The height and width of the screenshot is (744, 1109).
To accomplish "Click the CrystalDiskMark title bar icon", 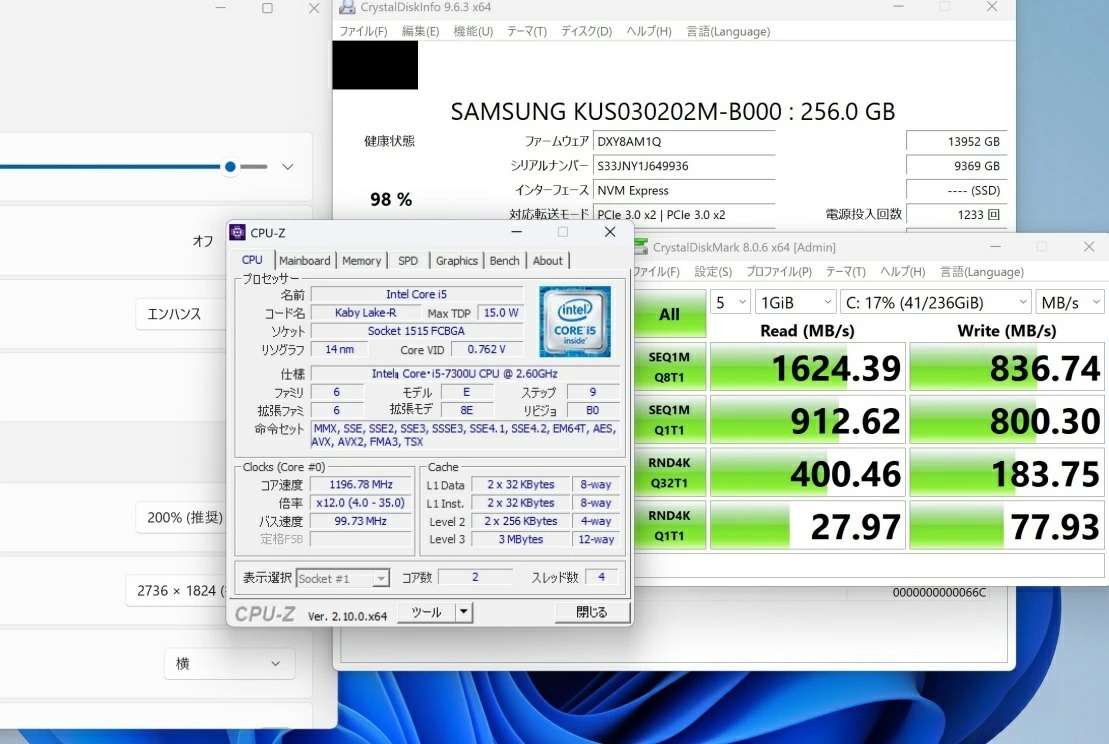I will pyautogui.click(x=640, y=247).
